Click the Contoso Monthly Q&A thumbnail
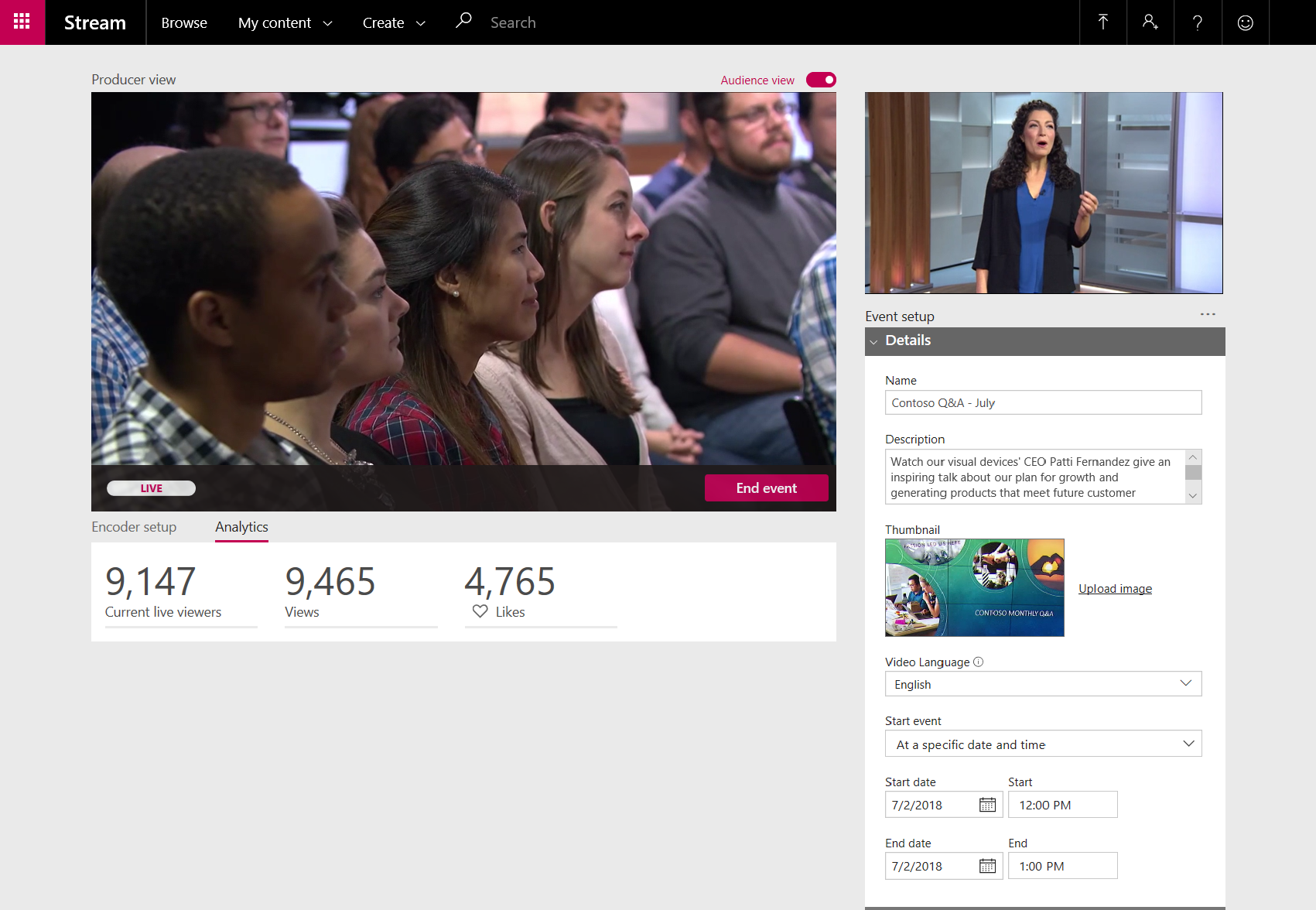Screen dimensions: 1316x910 [x=974, y=587]
